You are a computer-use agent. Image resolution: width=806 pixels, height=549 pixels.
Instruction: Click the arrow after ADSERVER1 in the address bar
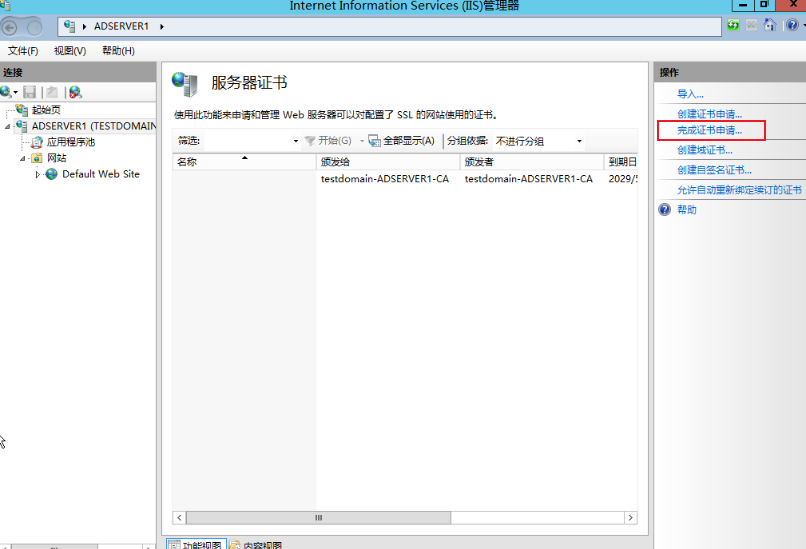point(161,27)
